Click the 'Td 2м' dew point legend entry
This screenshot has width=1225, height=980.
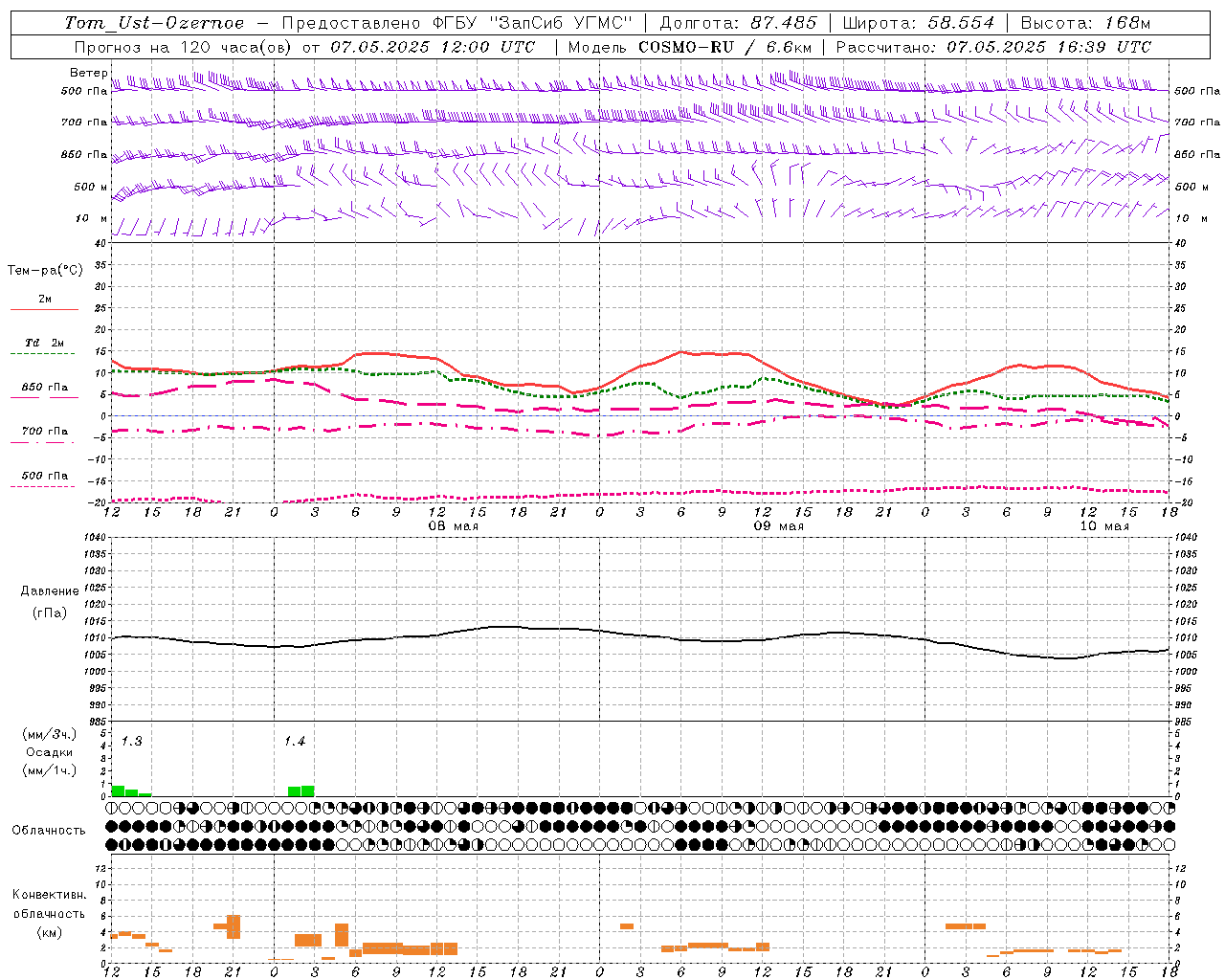44,343
